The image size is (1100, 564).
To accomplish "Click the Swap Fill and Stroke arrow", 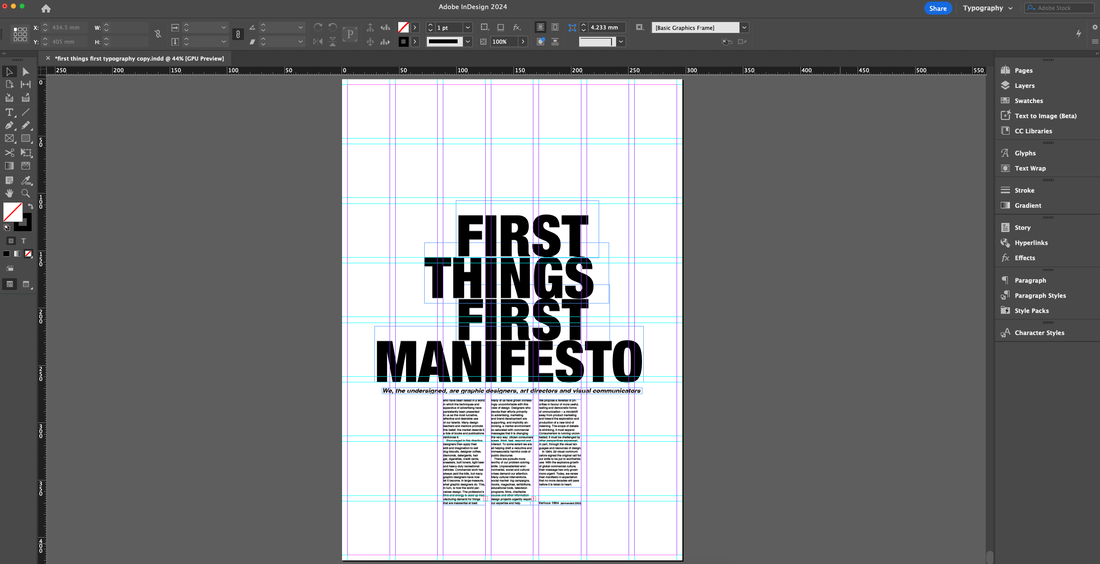I will click(29, 206).
